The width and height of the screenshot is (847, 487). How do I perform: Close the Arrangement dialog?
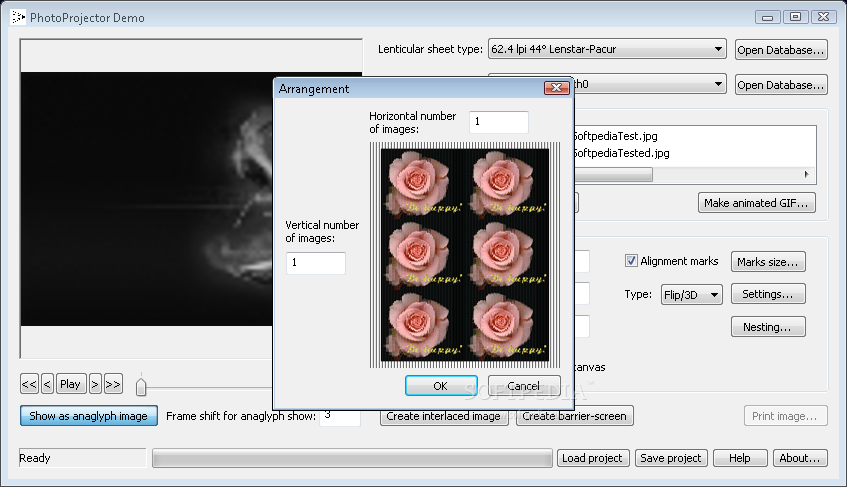556,87
